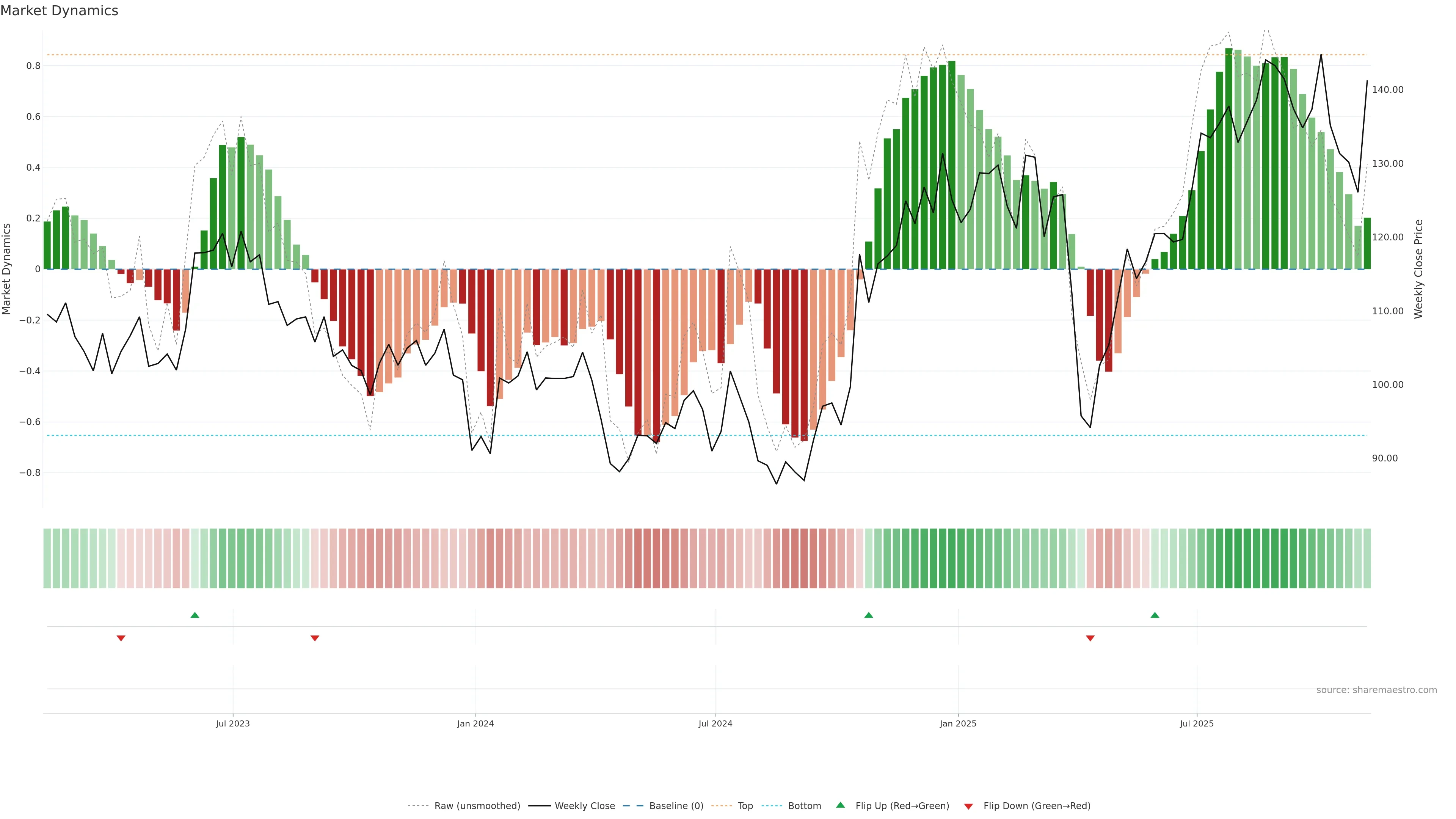Toggle the Weekly Close legend entry
This screenshot has height=819, width=1456.
(x=584, y=806)
